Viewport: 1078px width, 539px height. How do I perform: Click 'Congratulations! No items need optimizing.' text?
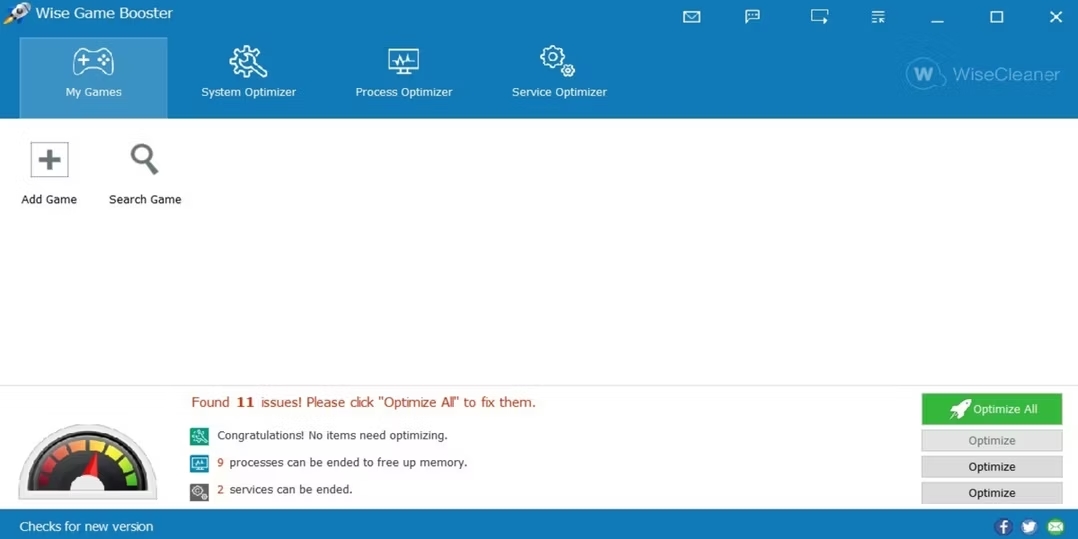click(x=332, y=435)
